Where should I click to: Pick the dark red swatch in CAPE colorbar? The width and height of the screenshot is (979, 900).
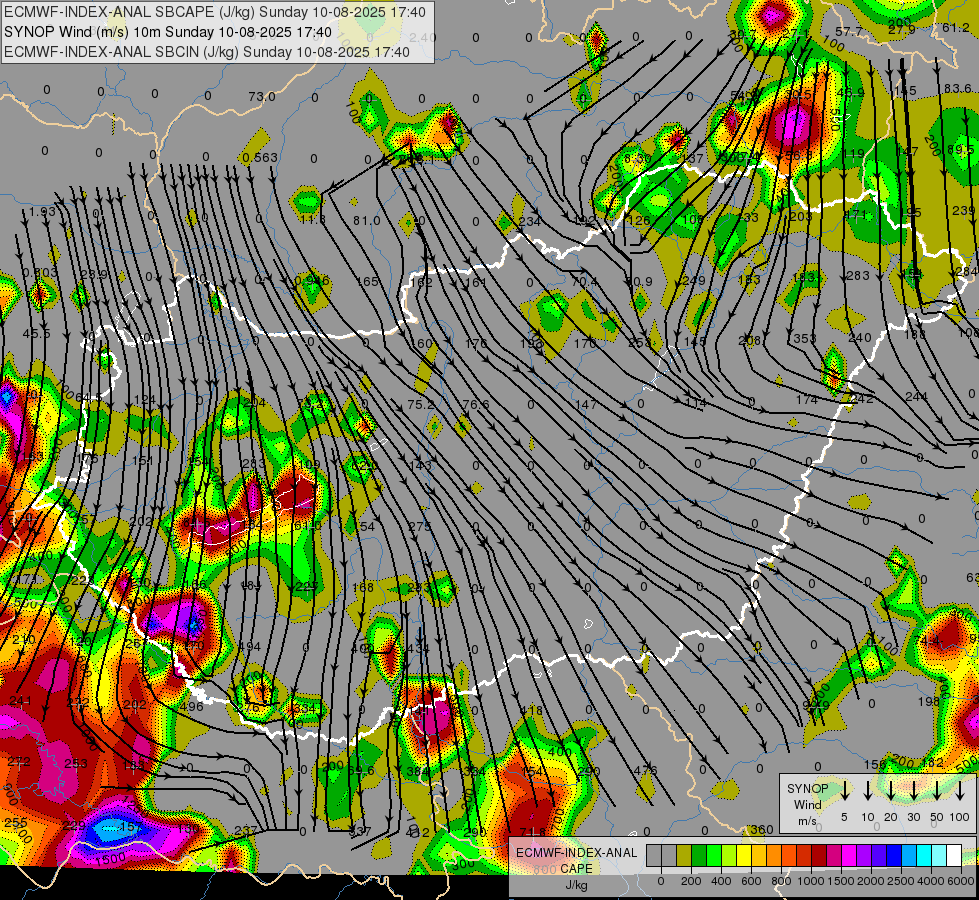819,855
